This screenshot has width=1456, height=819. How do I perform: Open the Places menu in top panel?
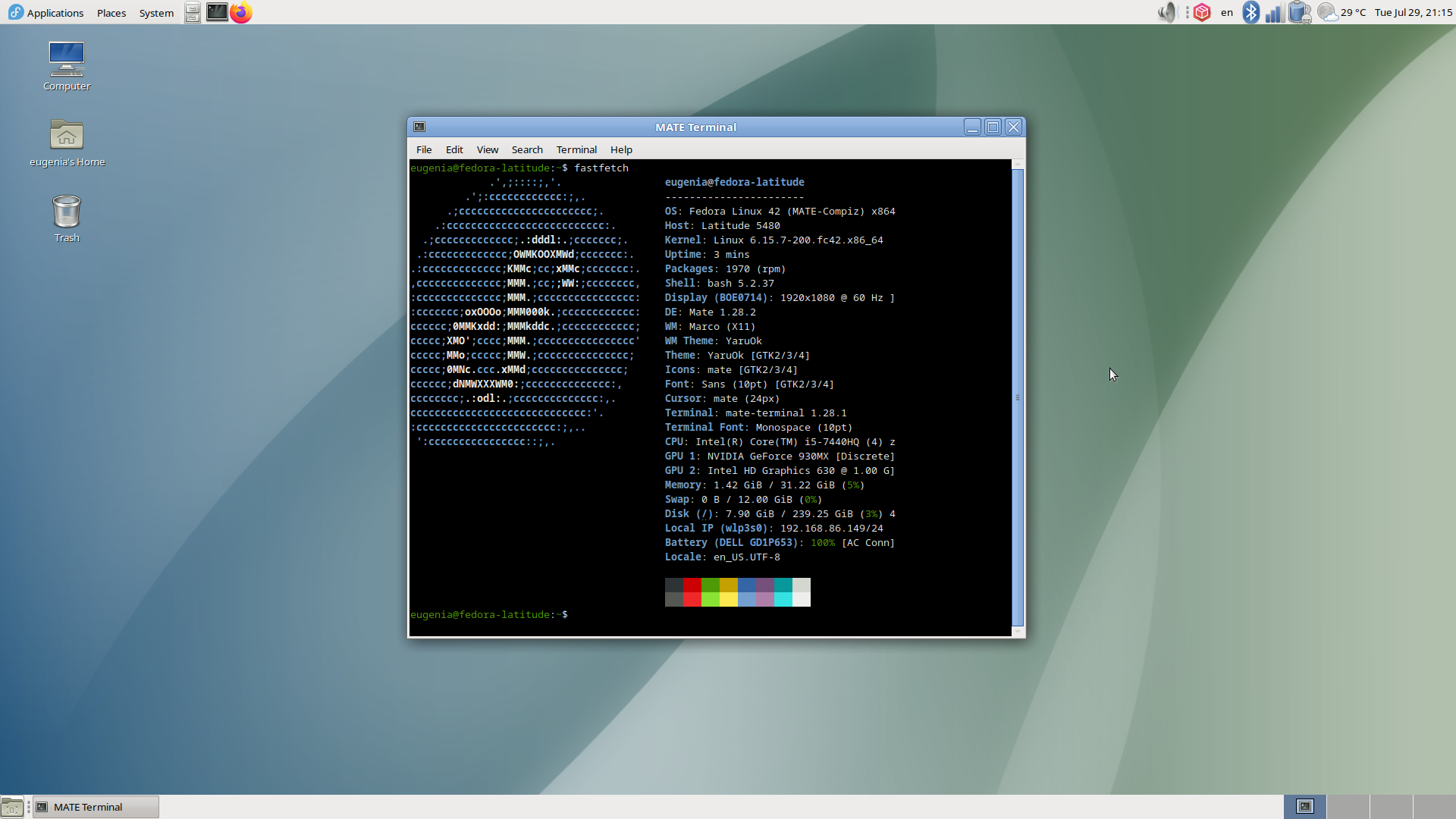(111, 13)
